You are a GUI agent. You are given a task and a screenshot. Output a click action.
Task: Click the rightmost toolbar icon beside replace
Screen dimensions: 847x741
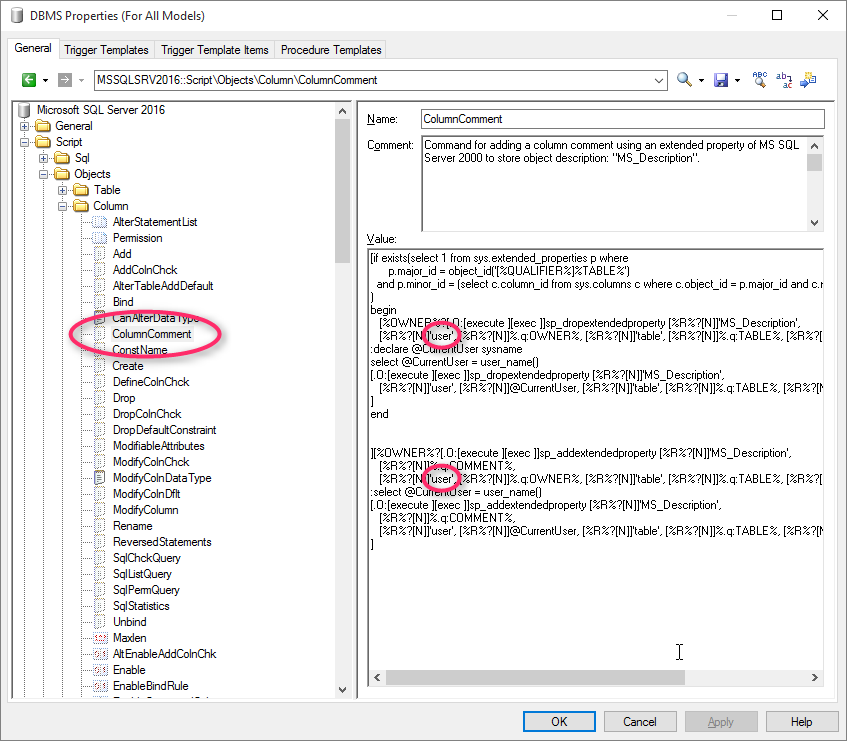(x=808, y=80)
